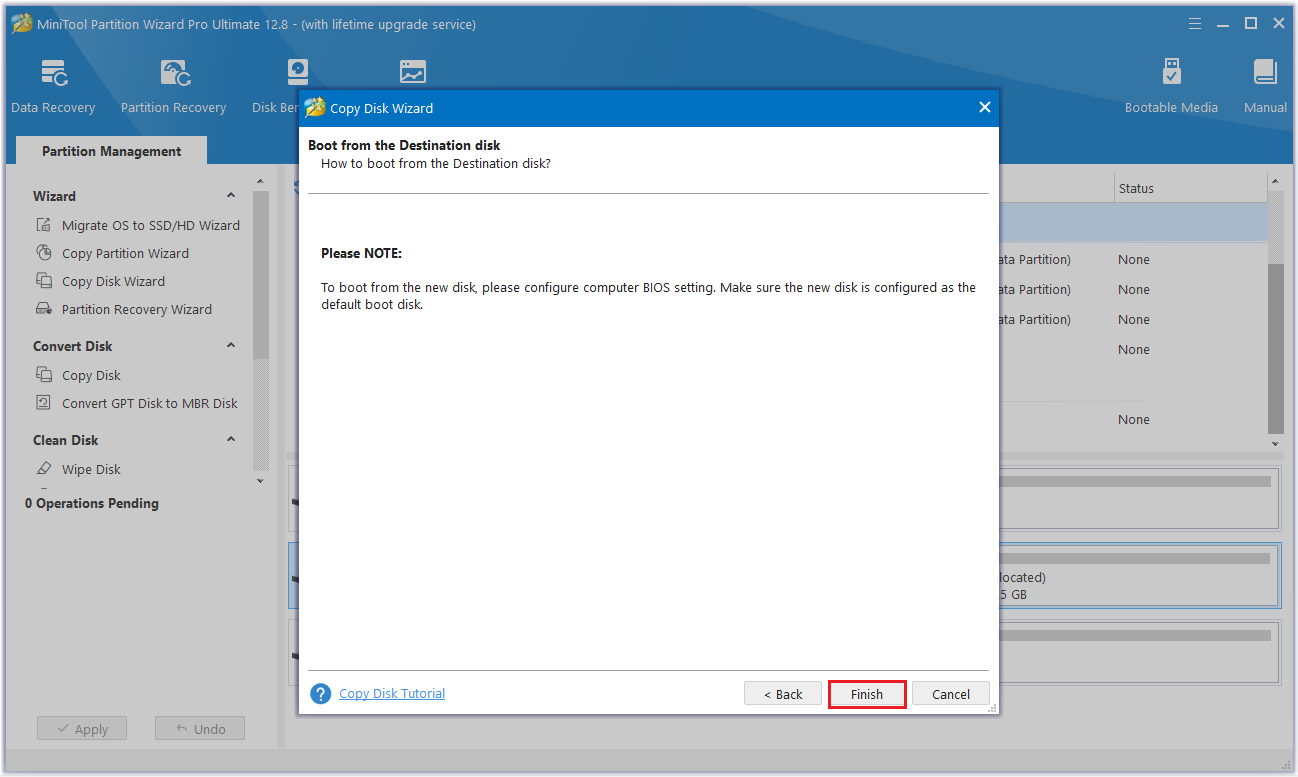Click Partition Recovery Wizard sidebar icon
Viewport: 1298px width, 777px height.
[x=44, y=309]
